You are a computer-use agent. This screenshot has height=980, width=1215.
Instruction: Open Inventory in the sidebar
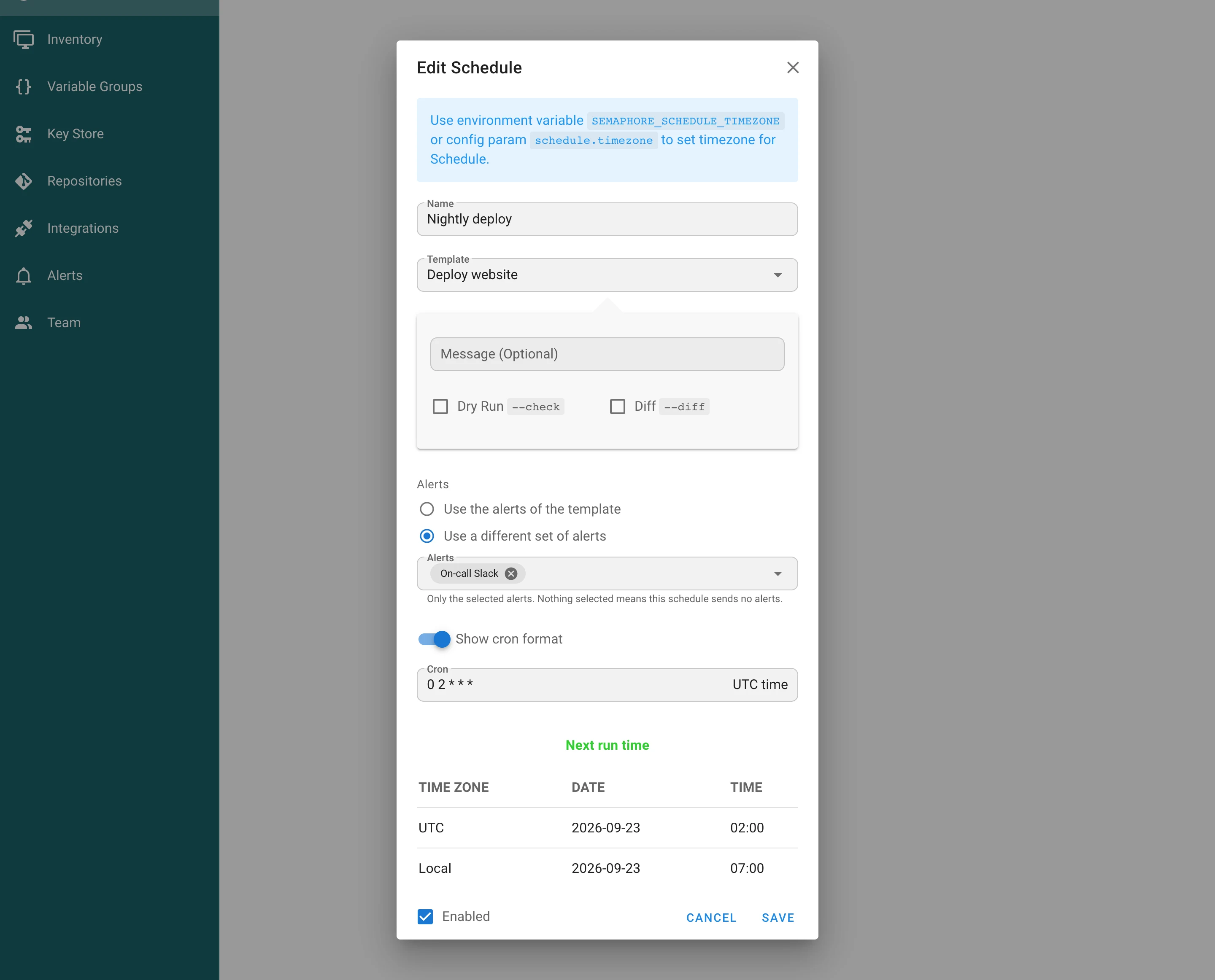pyautogui.click(x=110, y=40)
